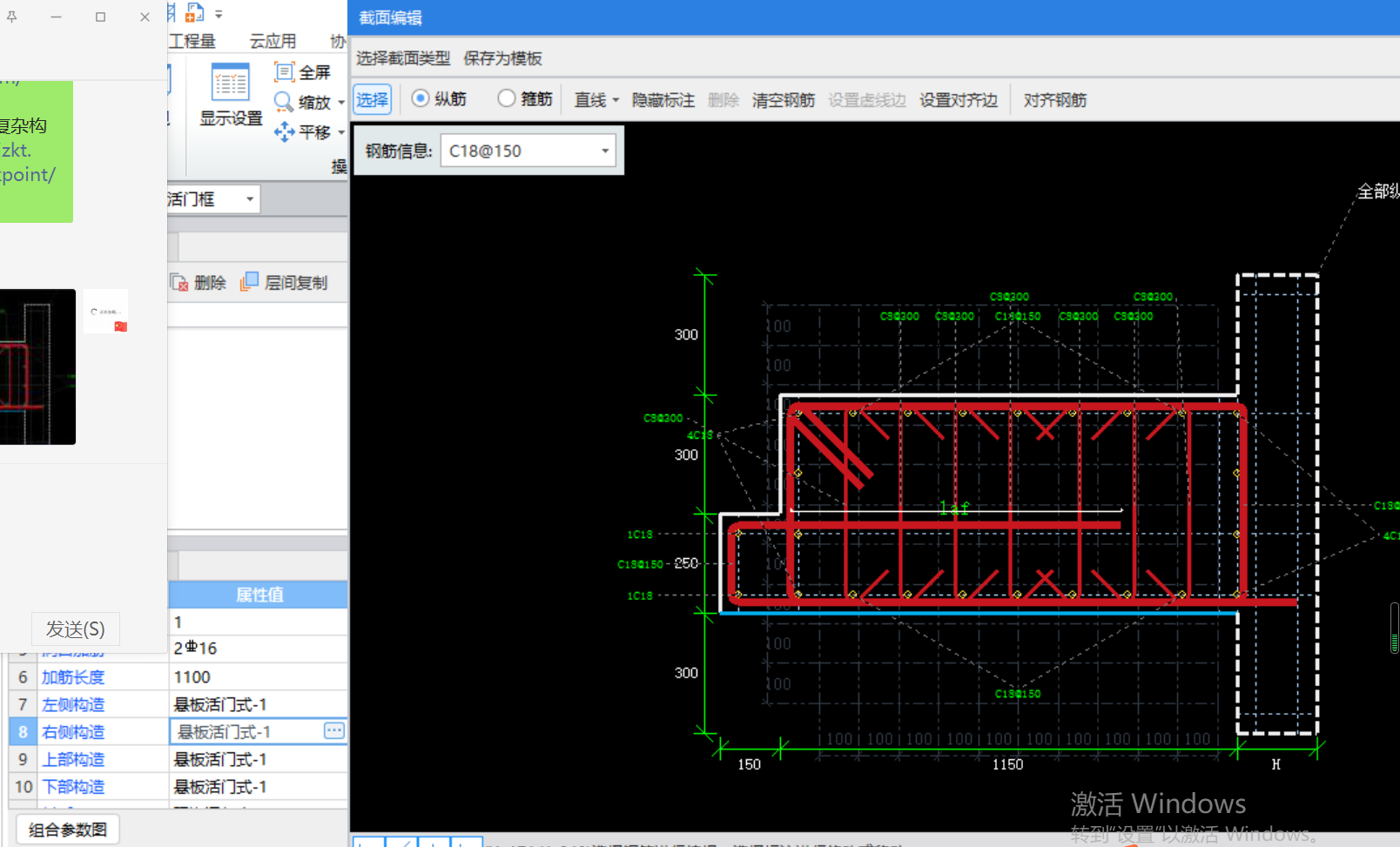The image size is (1400, 847).
Task: Click the Select (选择) tool button
Action: pyautogui.click(x=372, y=99)
